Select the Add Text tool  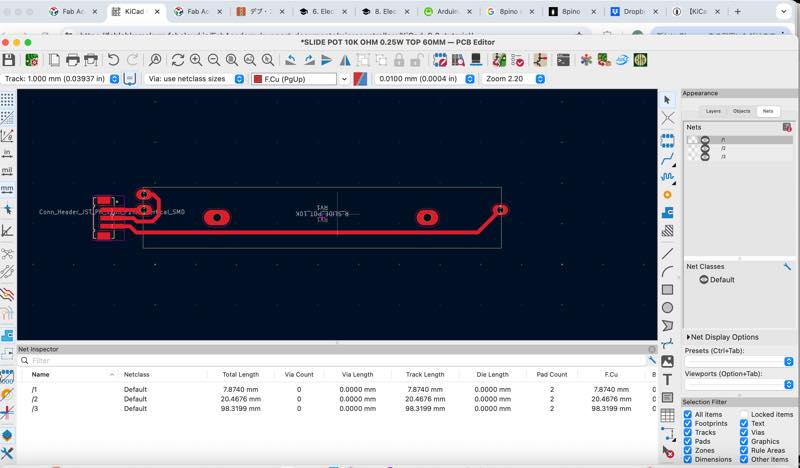point(667,380)
